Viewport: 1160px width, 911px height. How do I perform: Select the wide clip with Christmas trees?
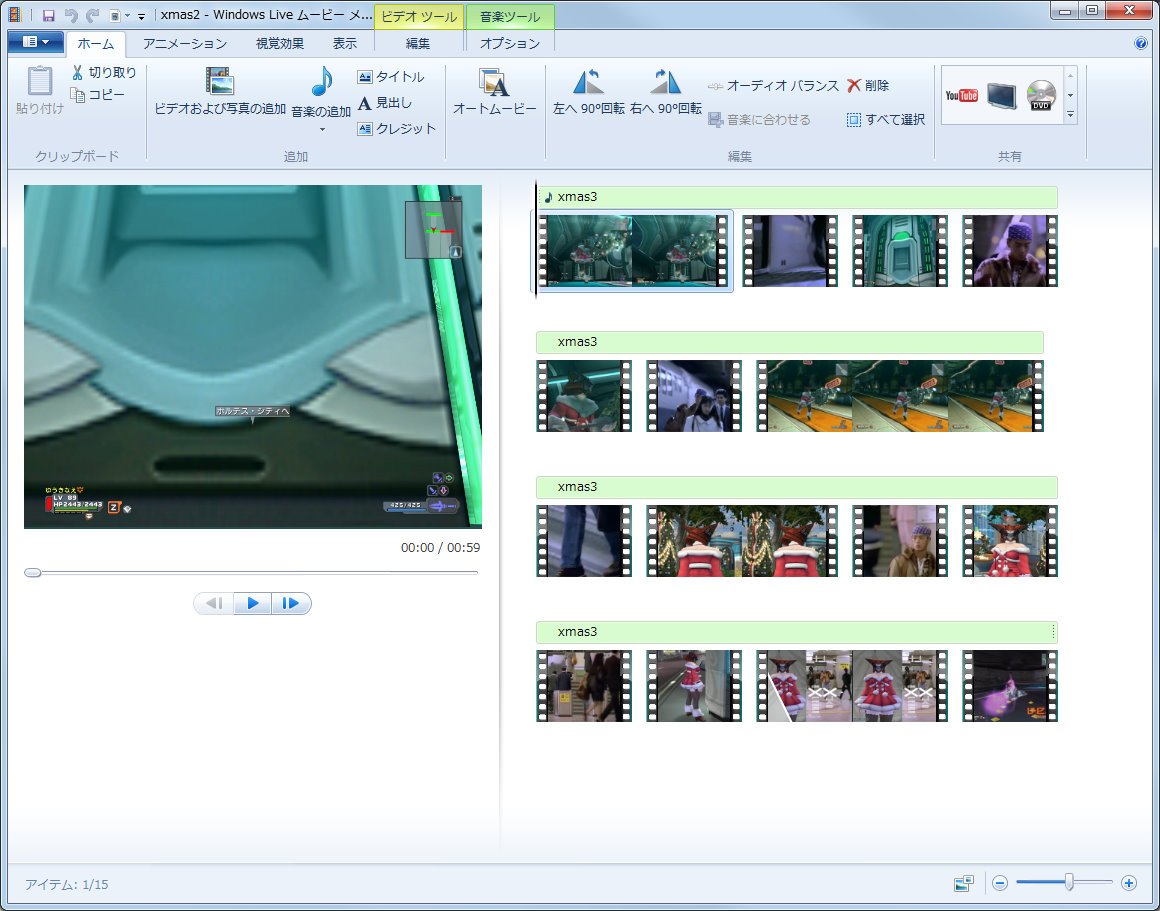coord(742,541)
